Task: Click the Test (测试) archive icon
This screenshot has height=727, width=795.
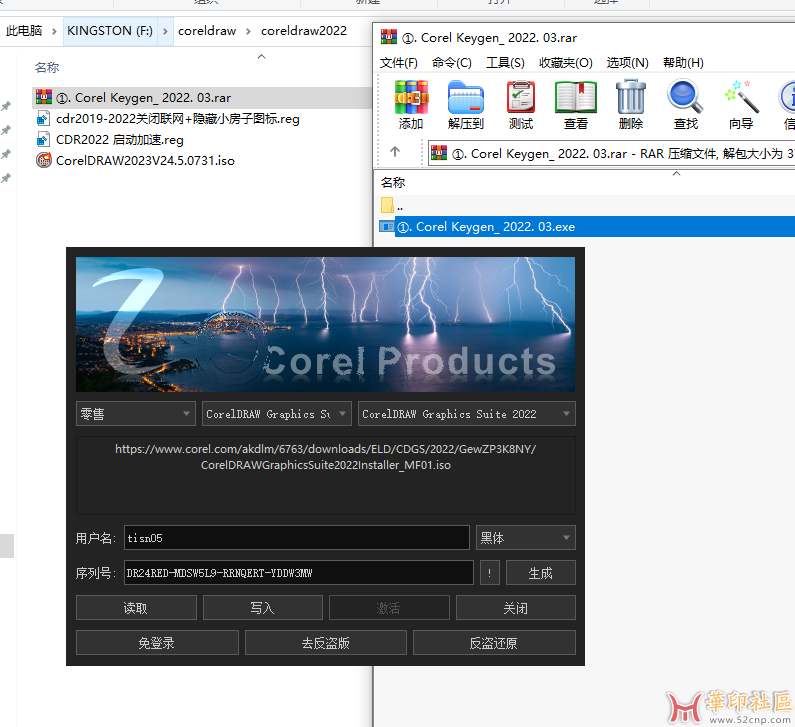Action: pyautogui.click(x=521, y=97)
